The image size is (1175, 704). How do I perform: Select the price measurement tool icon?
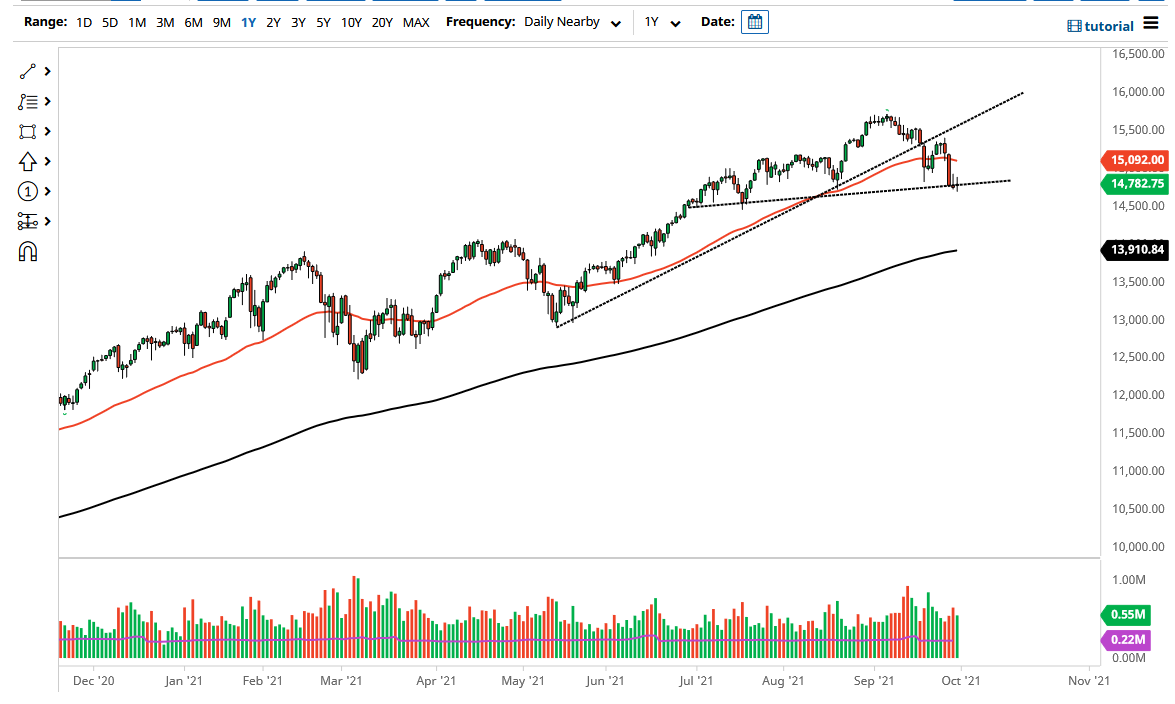pos(27,222)
